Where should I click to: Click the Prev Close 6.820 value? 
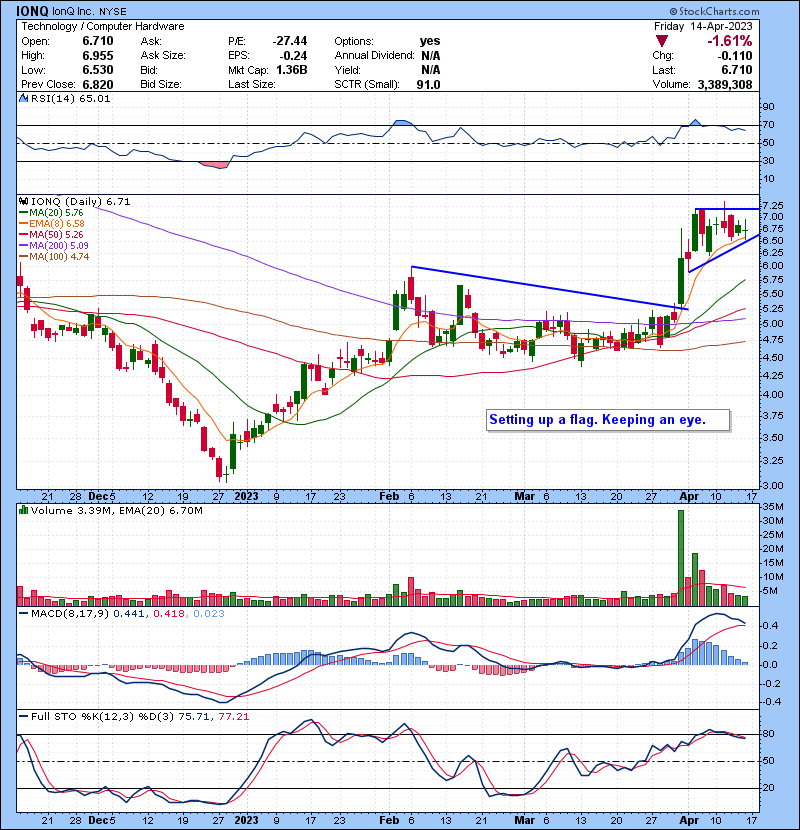[x=98, y=84]
